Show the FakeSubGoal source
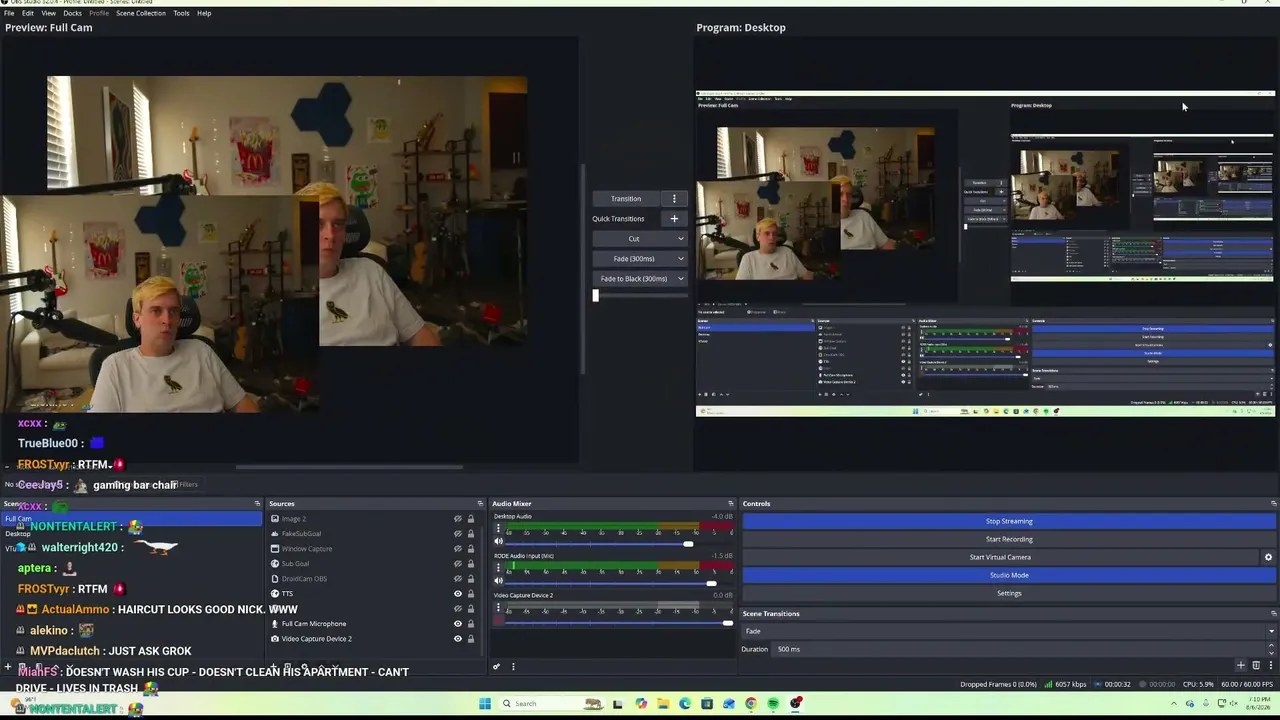 pyautogui.click(x=458, y=534)
